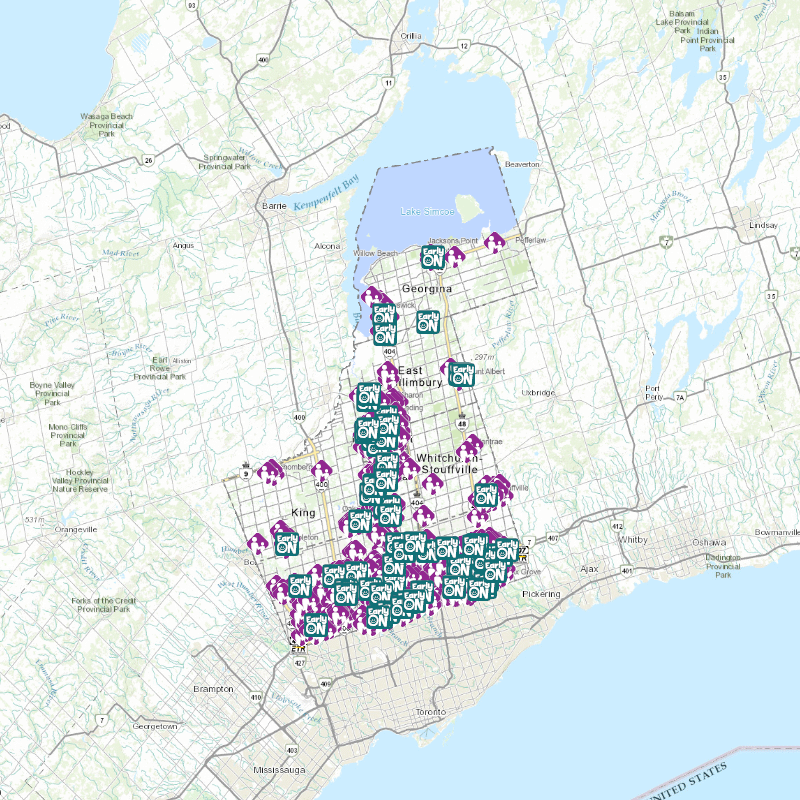800x800 pixels.
Task: Click the Toronto city label
Action: point(428,710)
